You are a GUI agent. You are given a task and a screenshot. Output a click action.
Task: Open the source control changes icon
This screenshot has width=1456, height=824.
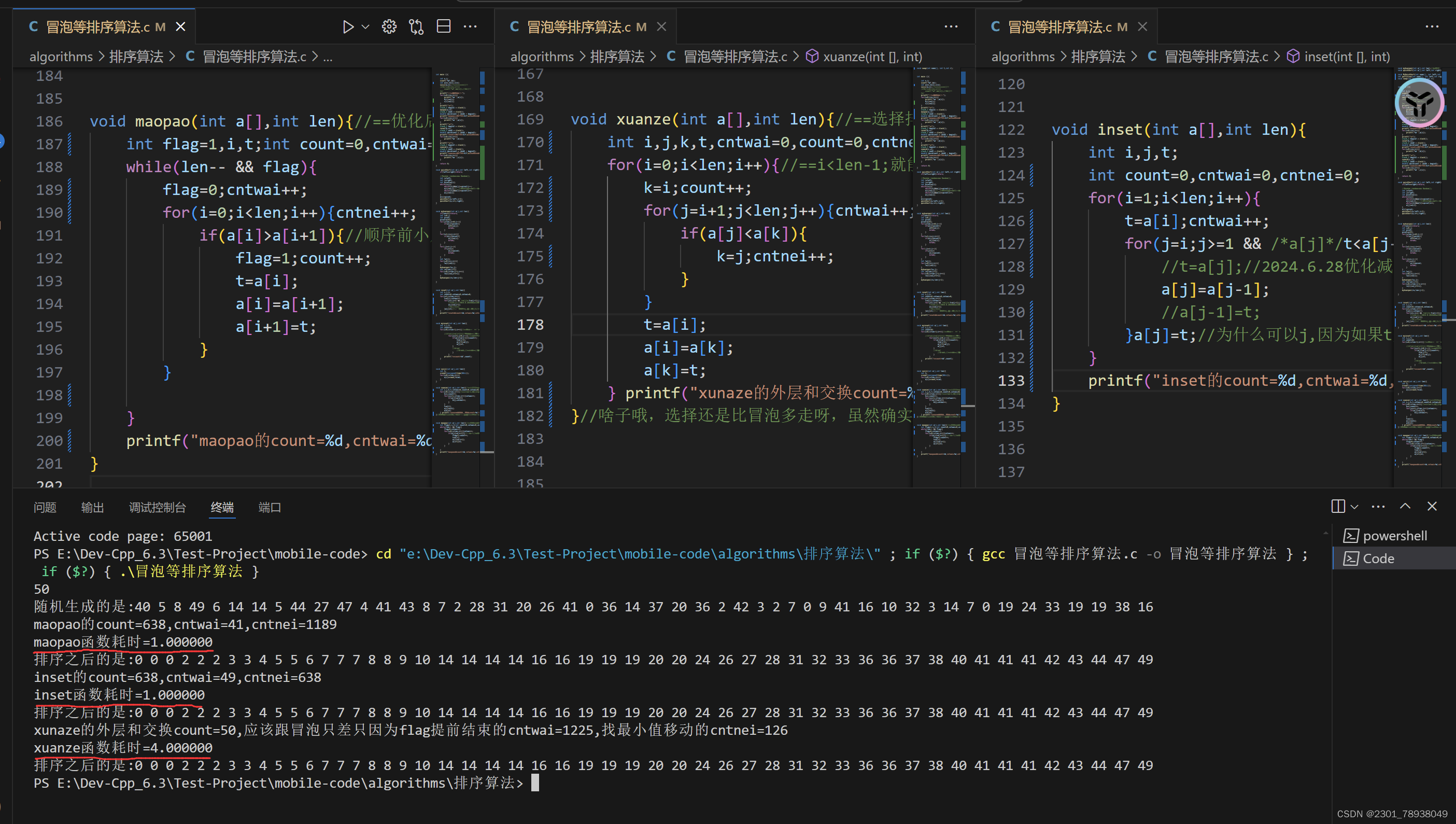click(416, 26)
